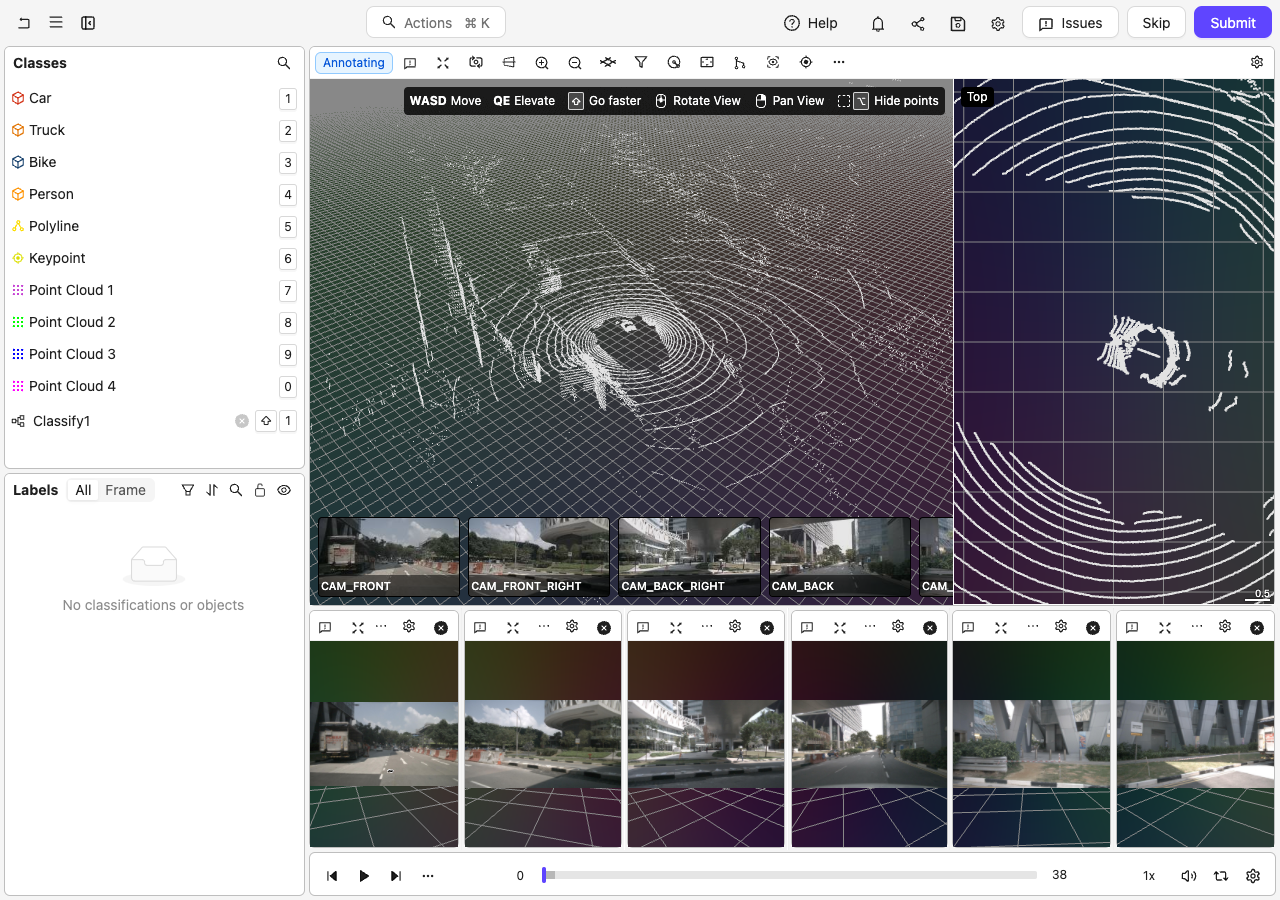
Task: Click the zoom out magnifier icon
Action: pos(575,63)
